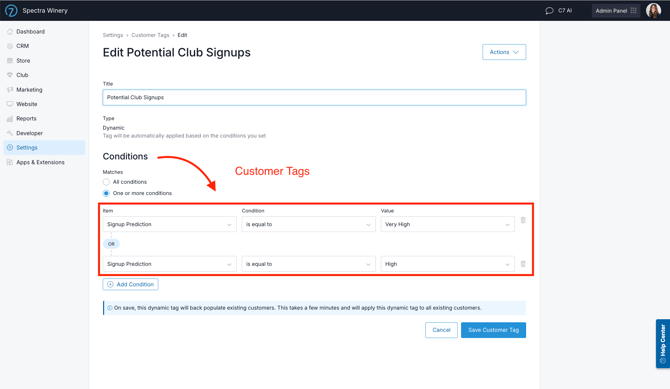
Task: Click the Marketing megaphone icon
Action: pos(10,90)
